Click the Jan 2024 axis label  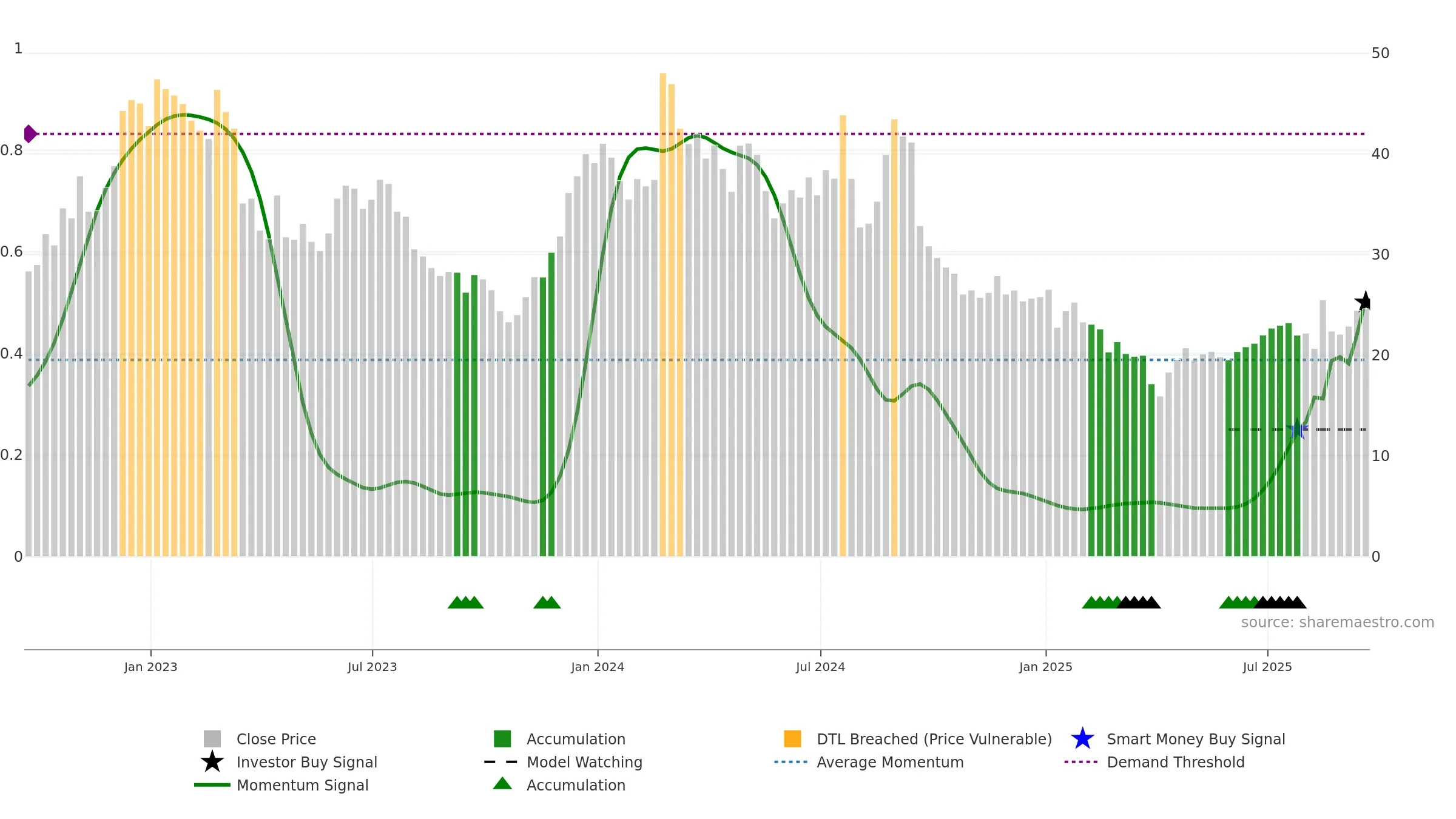598,667
